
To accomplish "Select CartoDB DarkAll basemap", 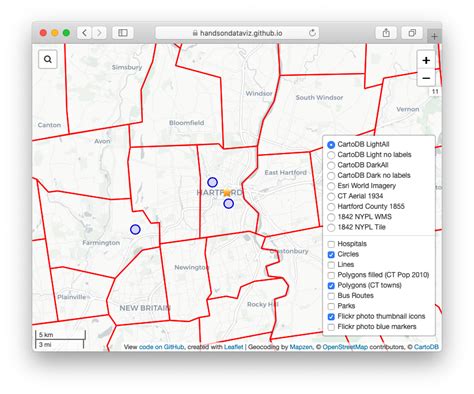I will (x=358, y=165).
